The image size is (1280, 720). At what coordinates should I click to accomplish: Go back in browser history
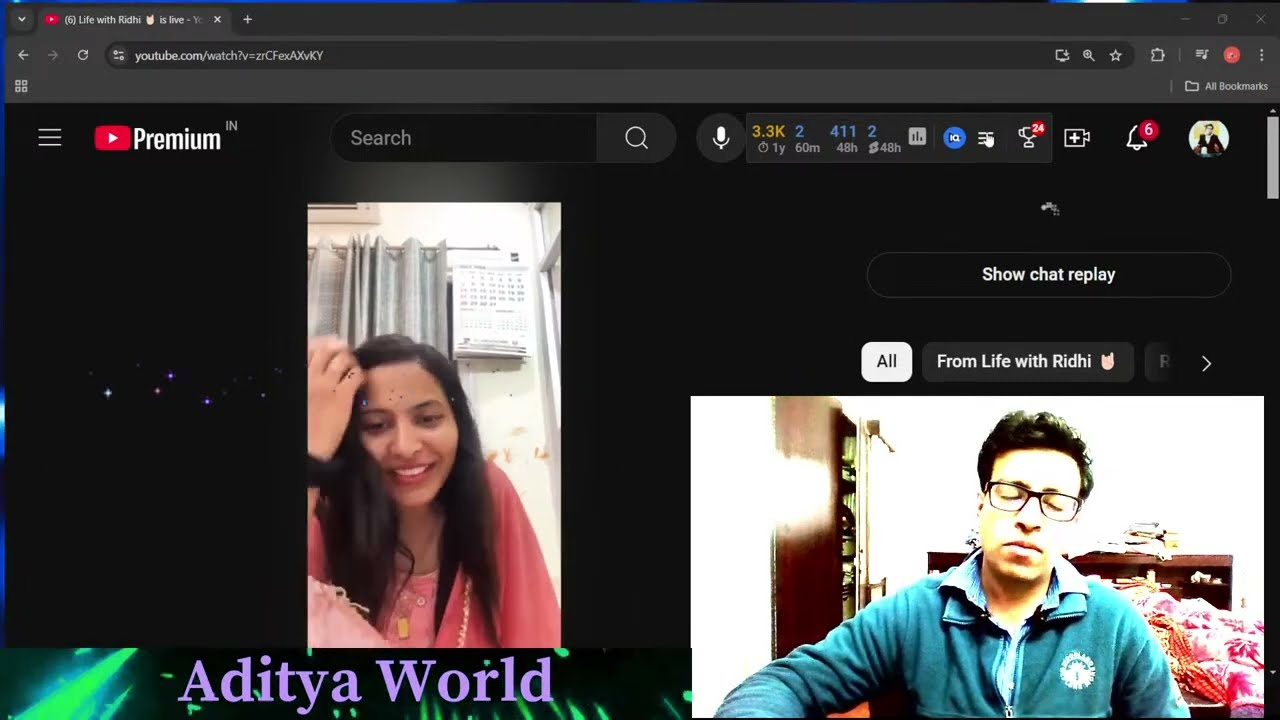(x=23, y=55)
